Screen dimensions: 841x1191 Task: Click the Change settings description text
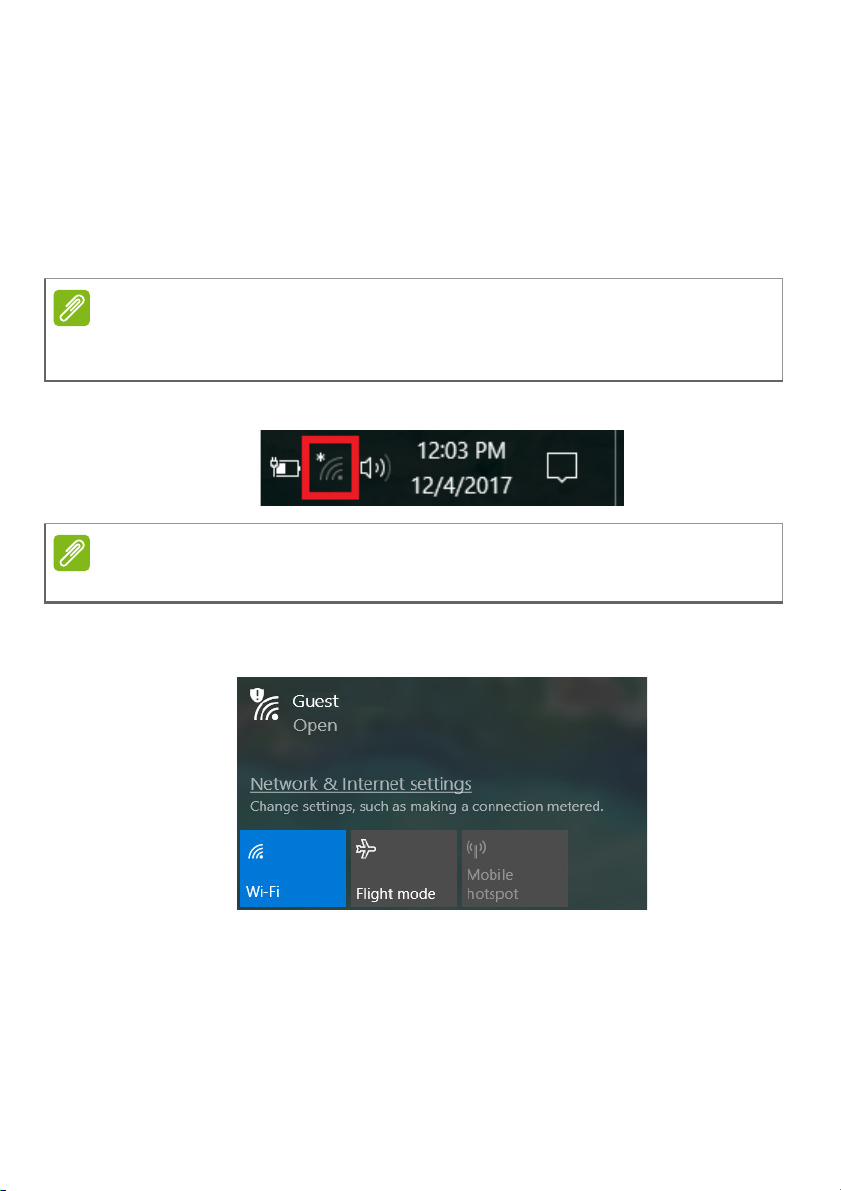[x=427, y=807]
